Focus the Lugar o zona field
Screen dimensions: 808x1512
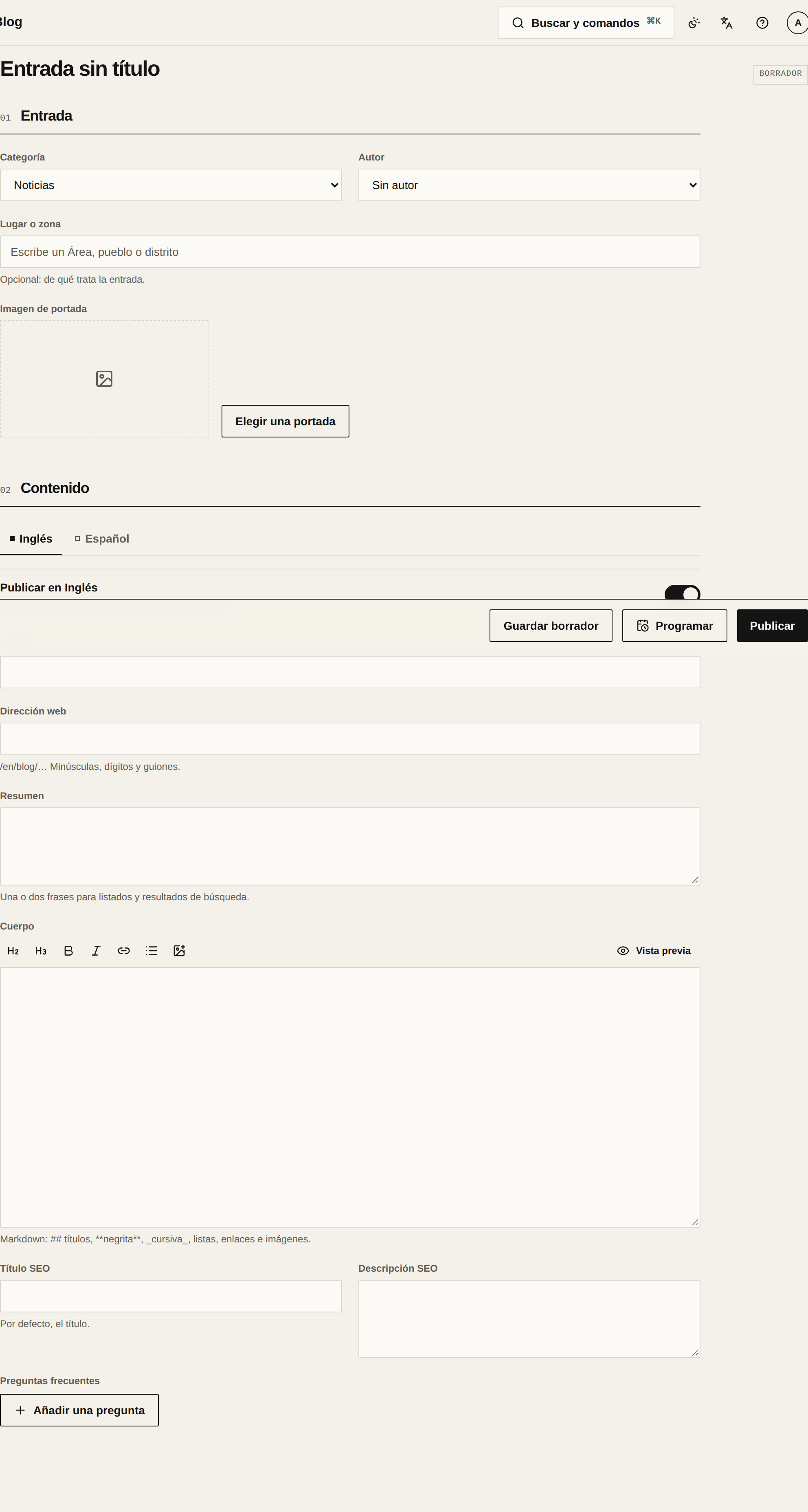click(350, 252)
